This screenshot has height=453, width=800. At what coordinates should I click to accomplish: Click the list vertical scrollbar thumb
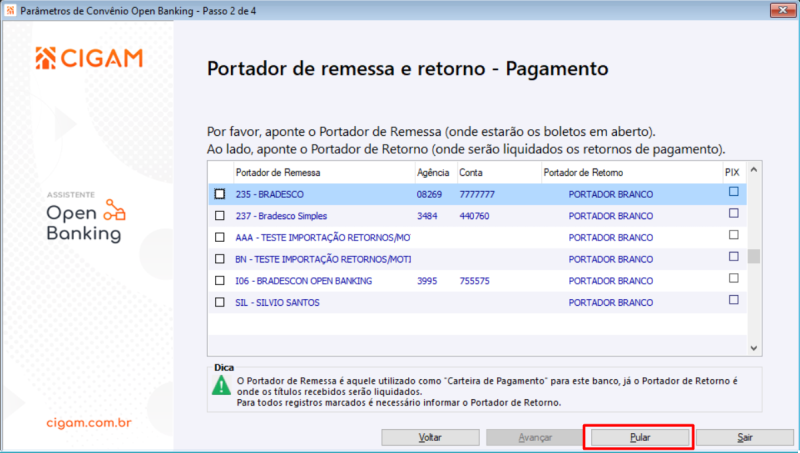pyautogui.click(x=754, y=256)
